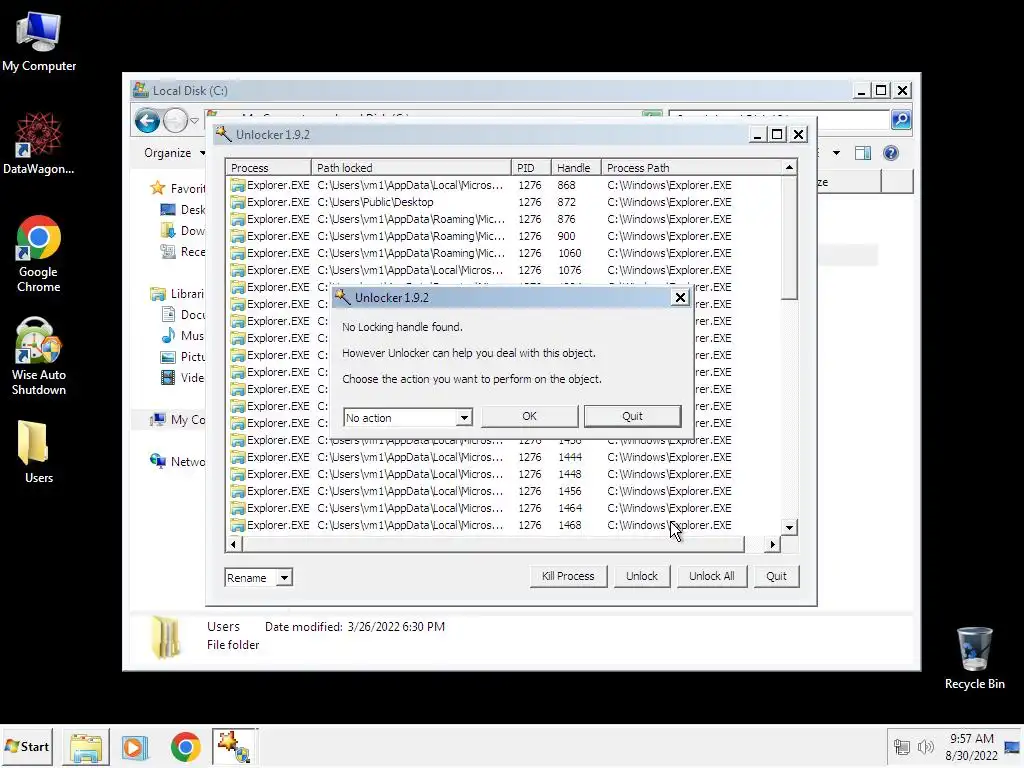Viewport: 1024px width, 768px height.
Task: Select Desktop in the Explorer sidebar
Action: [183, 210]
